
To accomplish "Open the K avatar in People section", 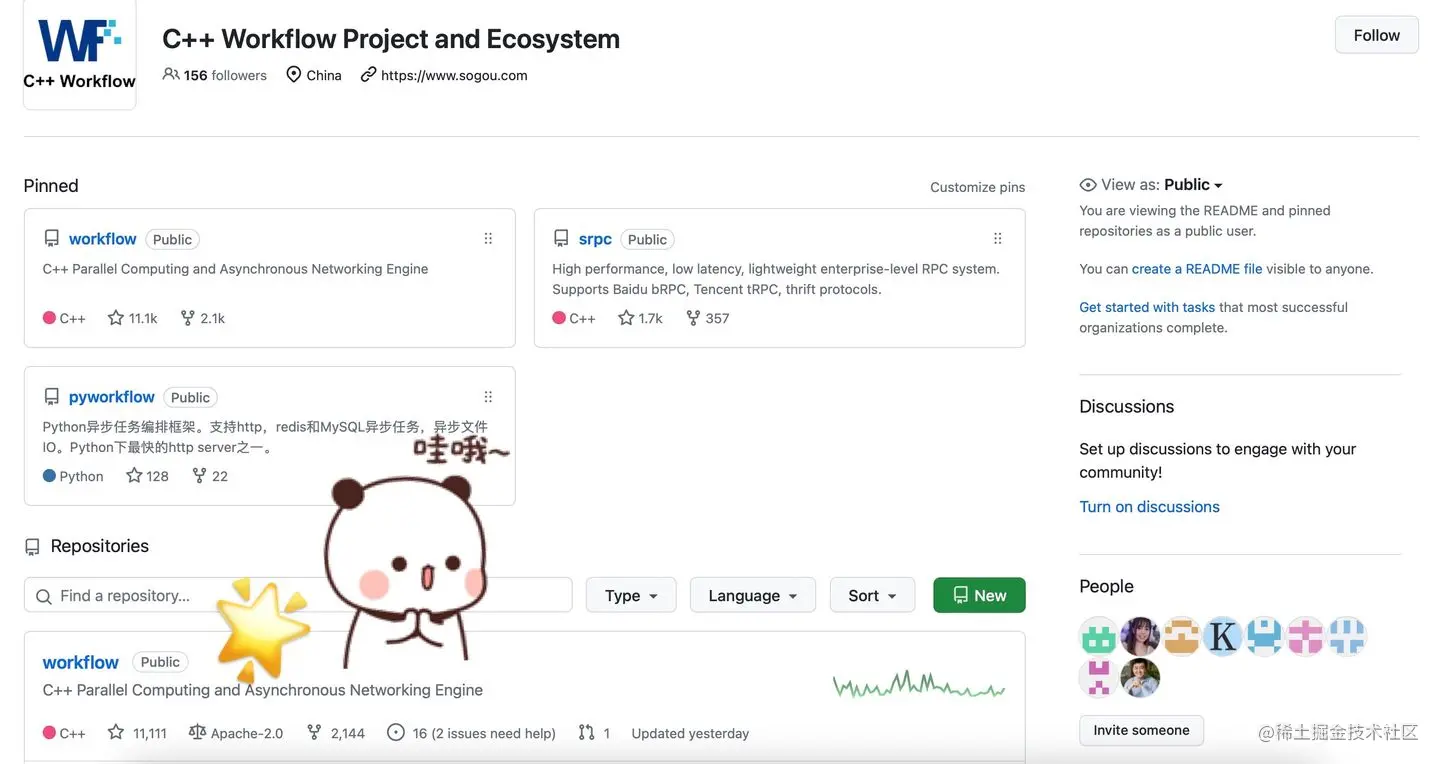I will point(1223,636).
